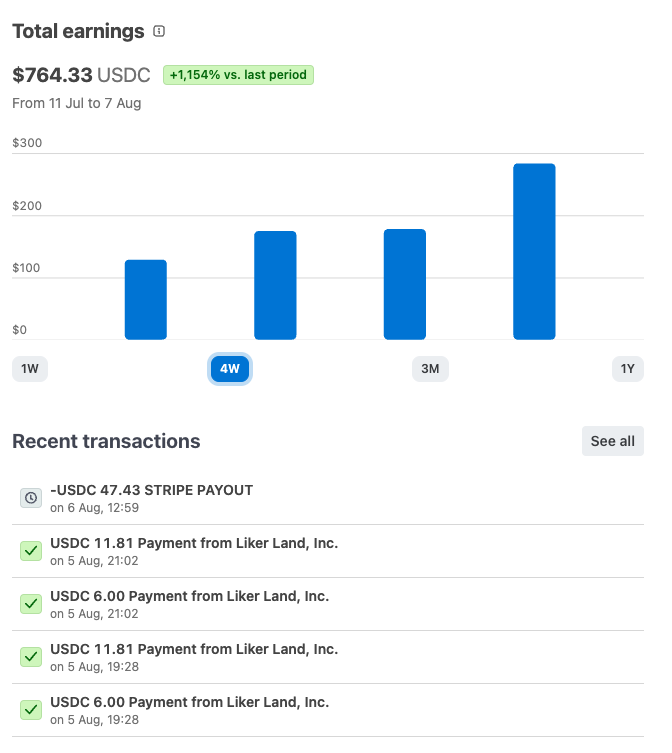The height and width of the screenshot is (753, 672).
Task: Open USDC 6.00 payment from 5 Aug 21:02
Action: coord(328,604)
